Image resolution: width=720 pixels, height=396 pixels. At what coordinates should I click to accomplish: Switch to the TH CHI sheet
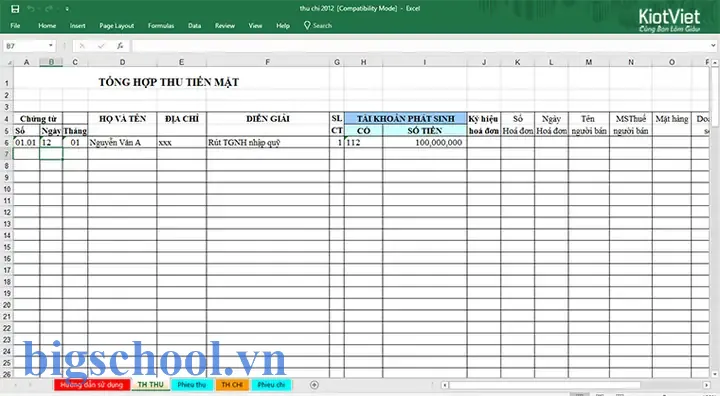pos(232,385)
